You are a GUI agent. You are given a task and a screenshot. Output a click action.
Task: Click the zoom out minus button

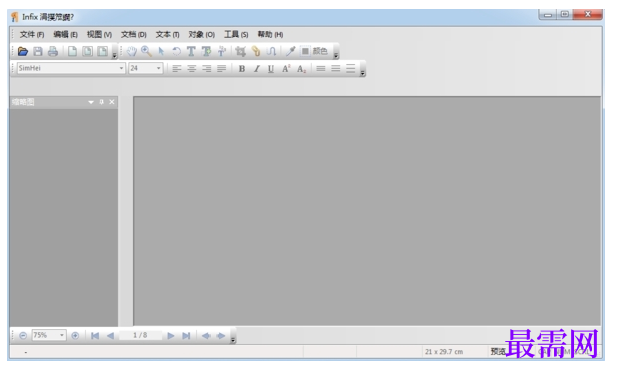click(x=23, y=336)
